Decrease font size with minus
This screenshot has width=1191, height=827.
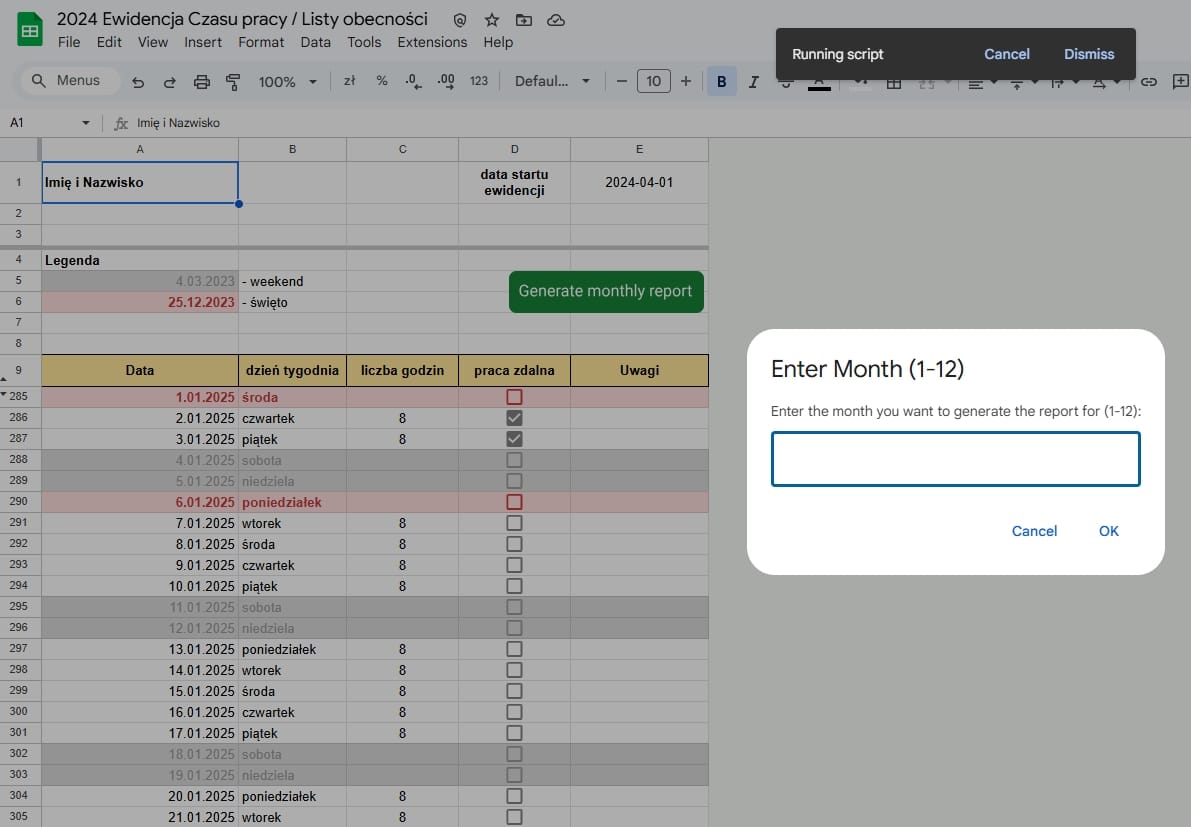pyautogui.click(x=621, y=80)
